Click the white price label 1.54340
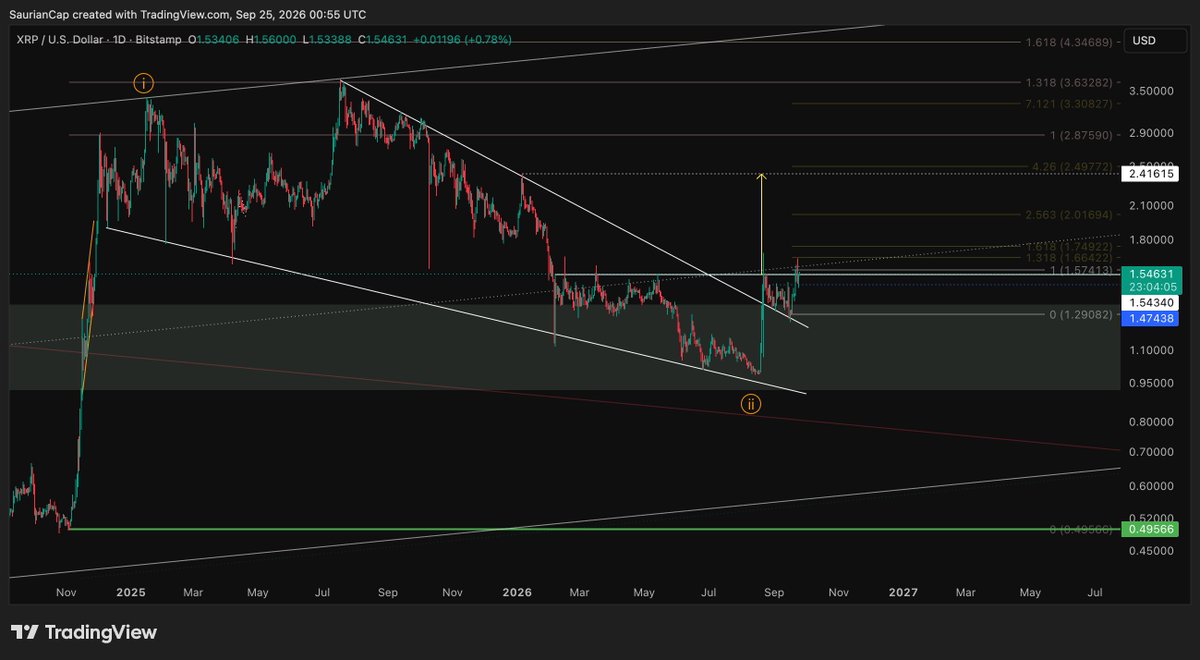 click(x=1152, y=302)
